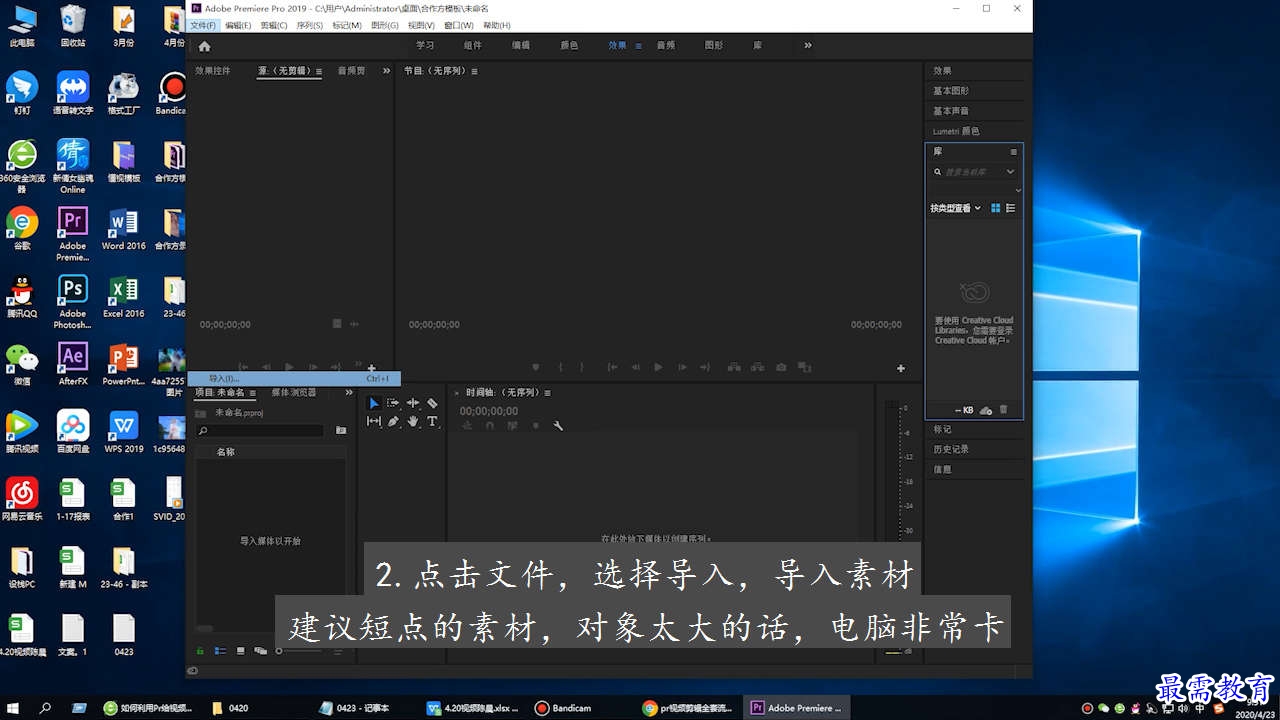Go to Premiere Home screen
The width and height of the screenshot is (1280, 720).
[x=204, y=46]
